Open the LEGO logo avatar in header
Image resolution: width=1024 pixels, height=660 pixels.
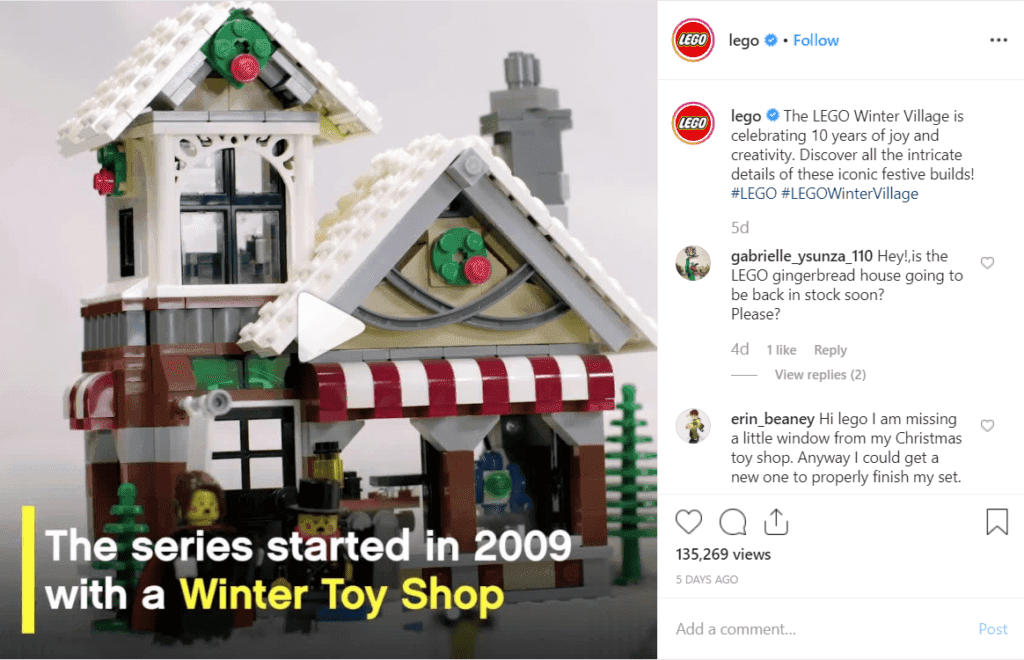(x=693, y=40)
